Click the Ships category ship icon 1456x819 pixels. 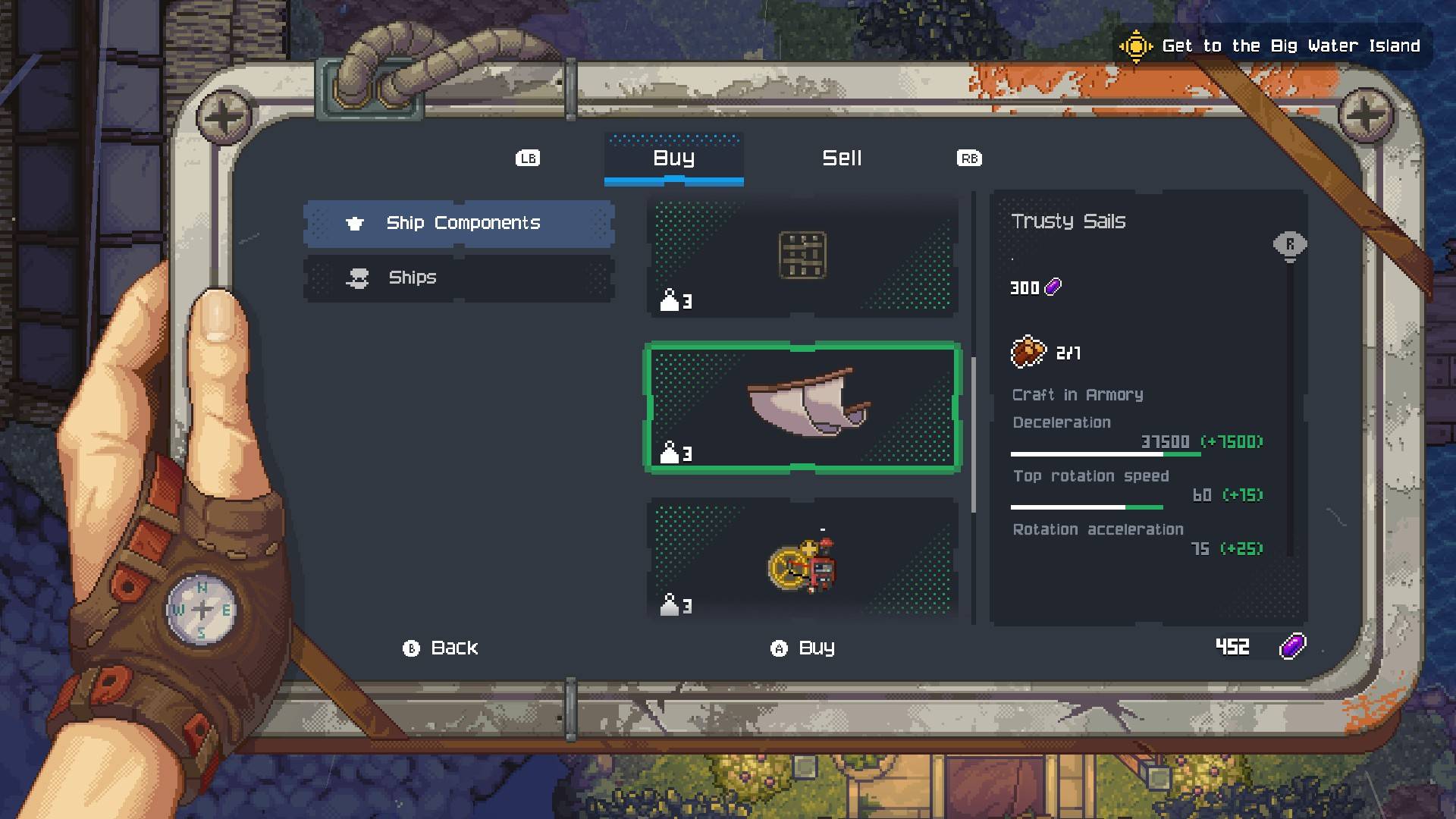[357, 278]
